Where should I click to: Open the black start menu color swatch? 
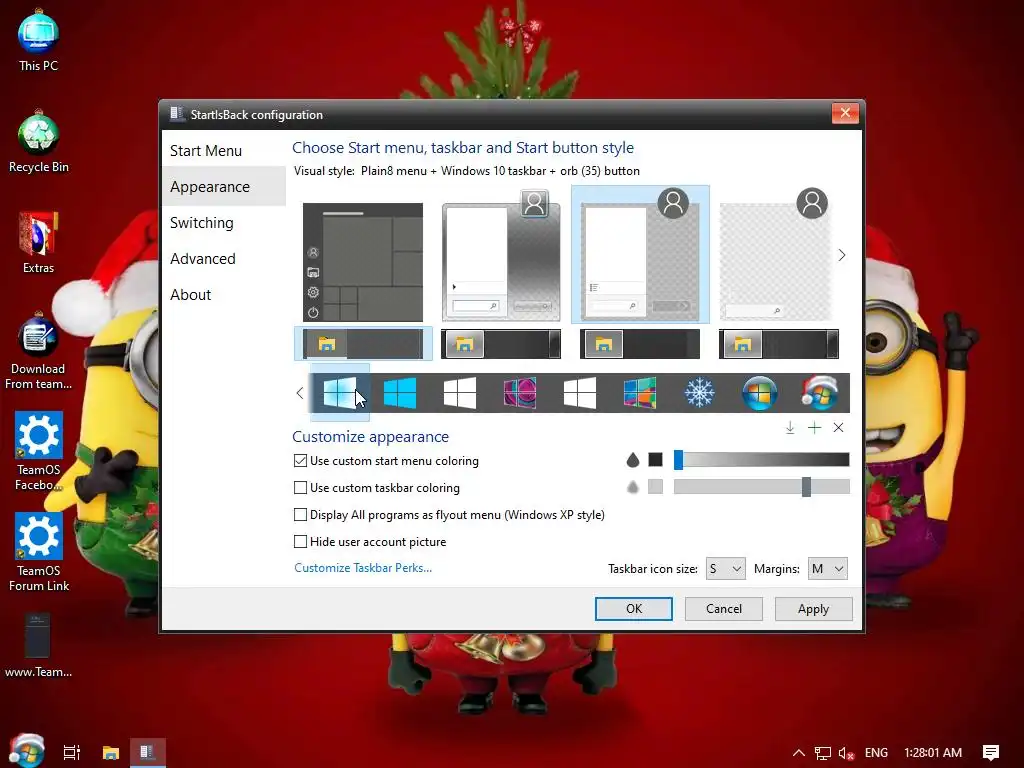point(655,460)
